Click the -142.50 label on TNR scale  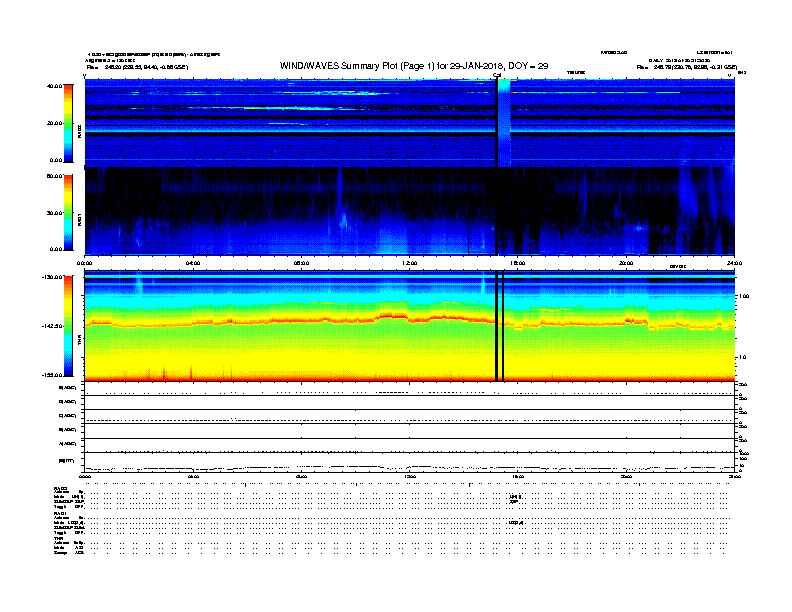pos(52,326)
